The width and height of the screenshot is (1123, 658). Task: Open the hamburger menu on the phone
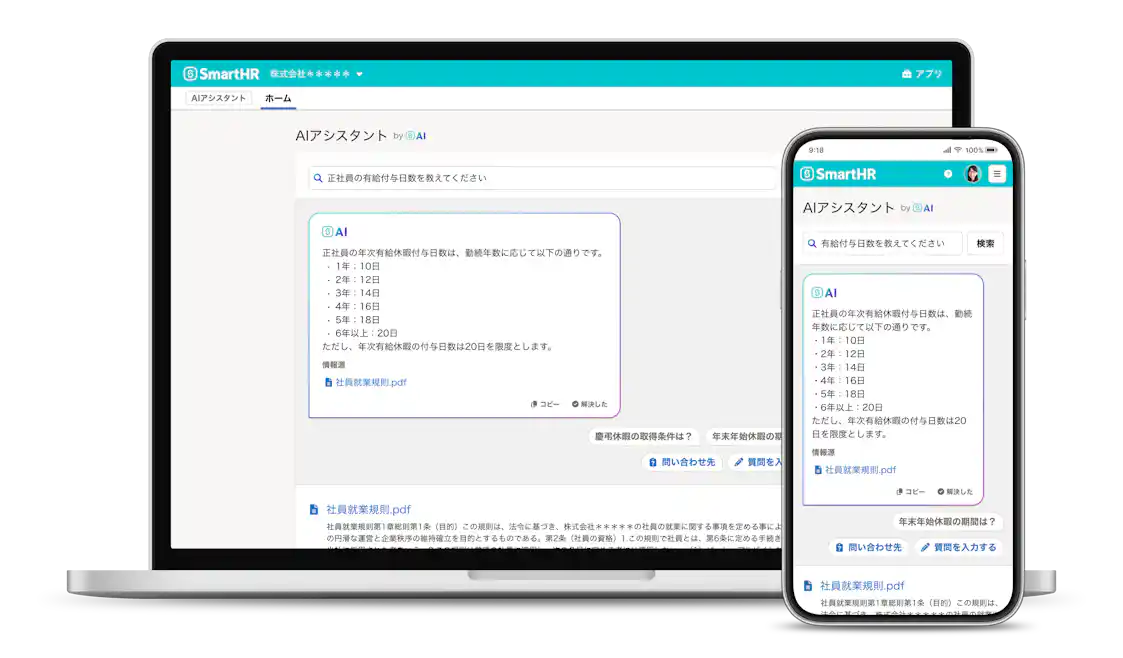[x=996, y=174]
